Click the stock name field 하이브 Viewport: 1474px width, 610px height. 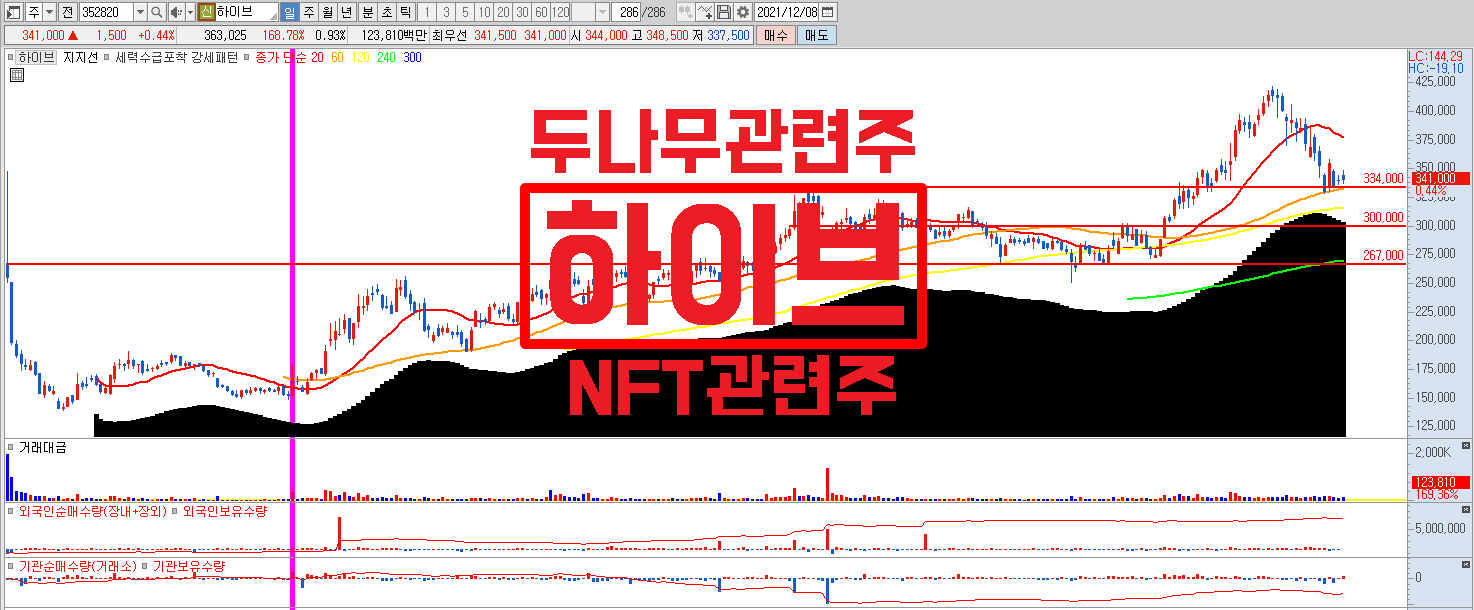pyautogui.click(x=246, y=12)
